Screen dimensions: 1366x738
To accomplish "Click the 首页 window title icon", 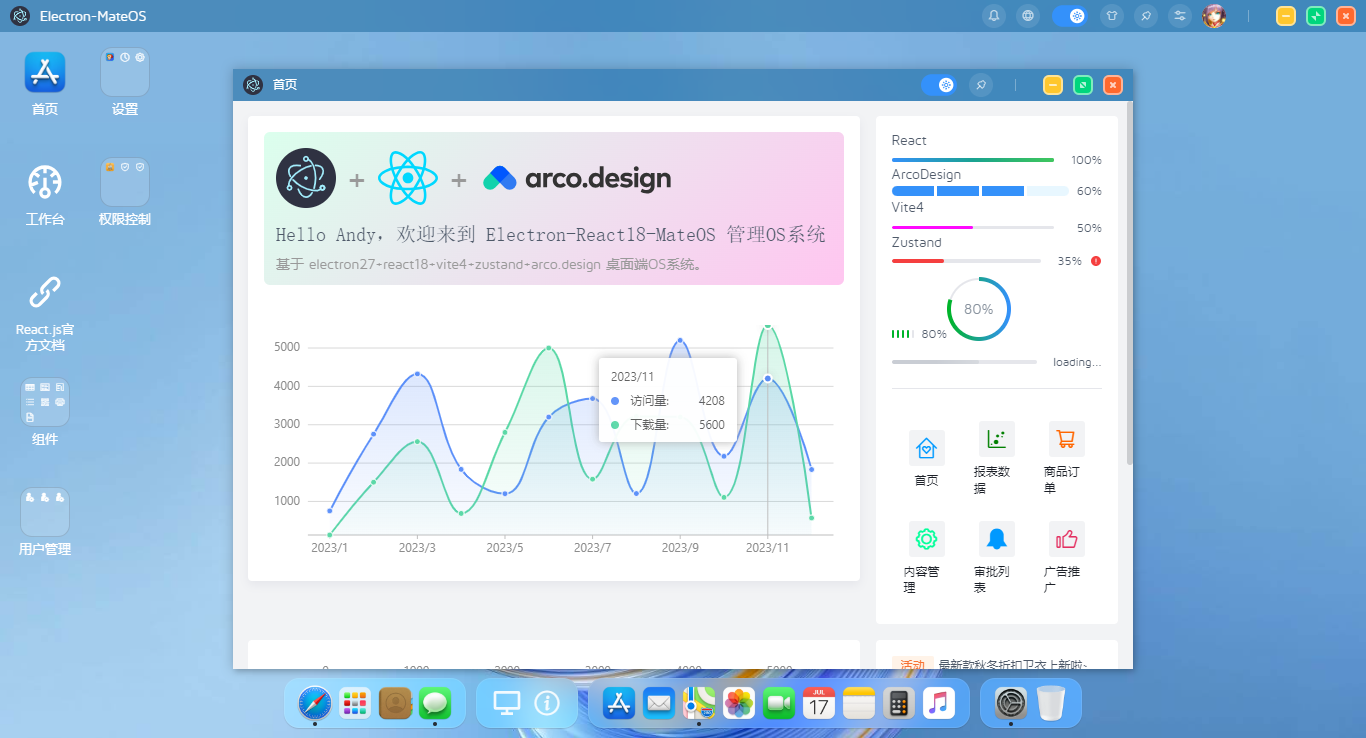I will click(x=253, y=85).
